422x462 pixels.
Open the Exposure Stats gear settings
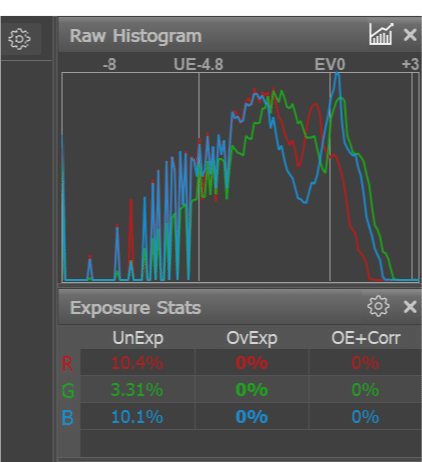pos(378,306)
